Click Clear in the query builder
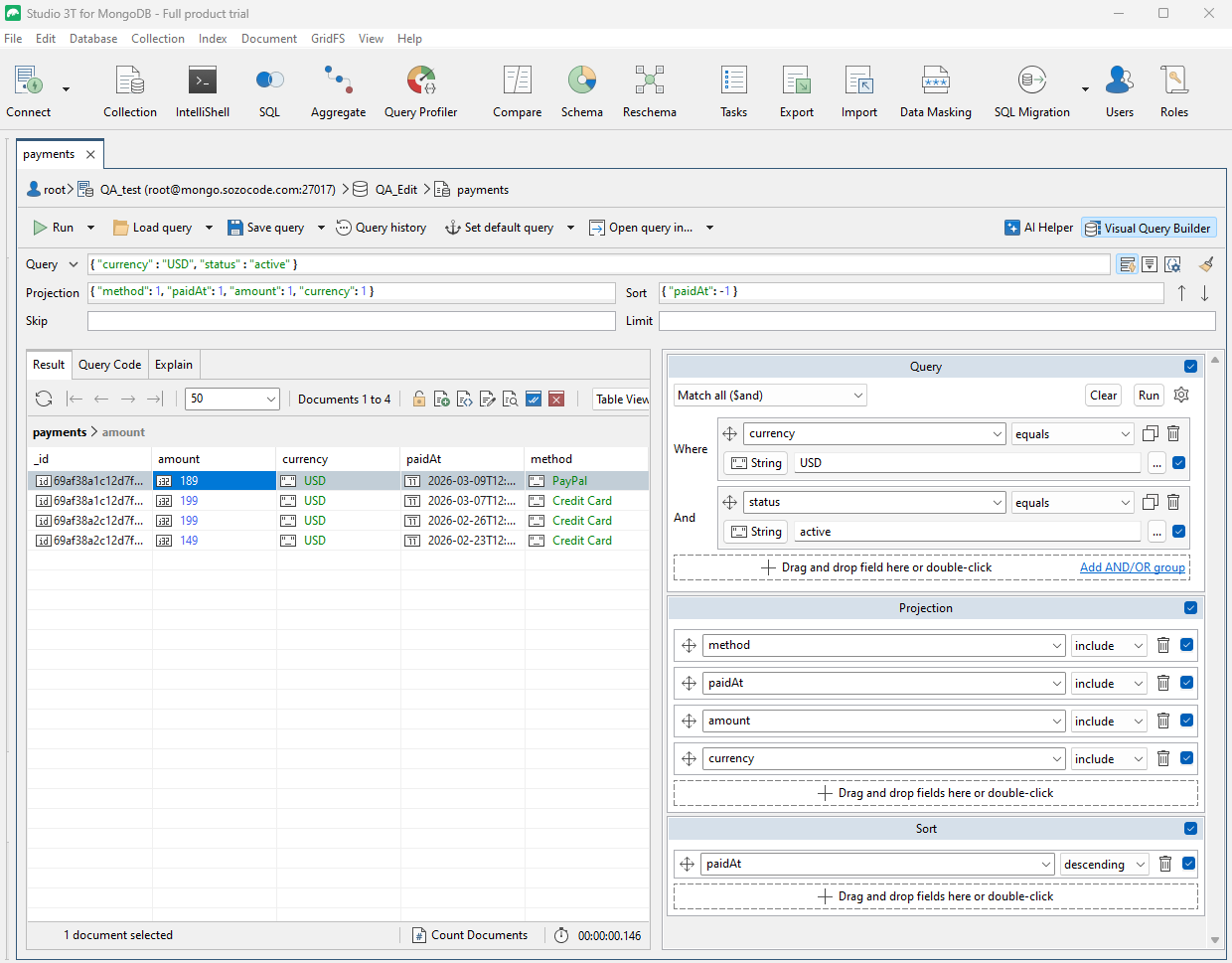The height and width of the screenshot is (963, 1232). [1103, 395]
